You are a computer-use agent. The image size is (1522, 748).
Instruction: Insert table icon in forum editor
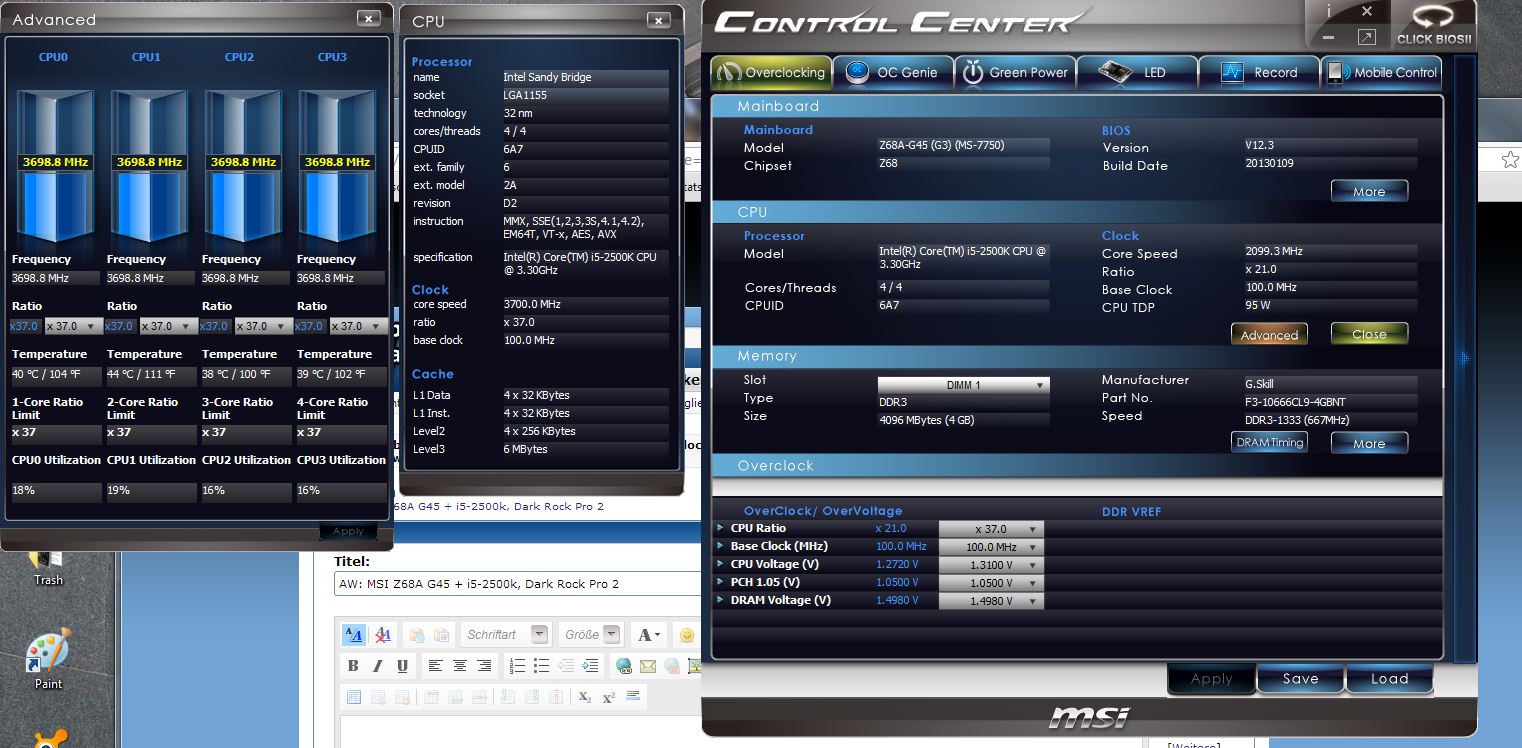click(x=353, y=697)
